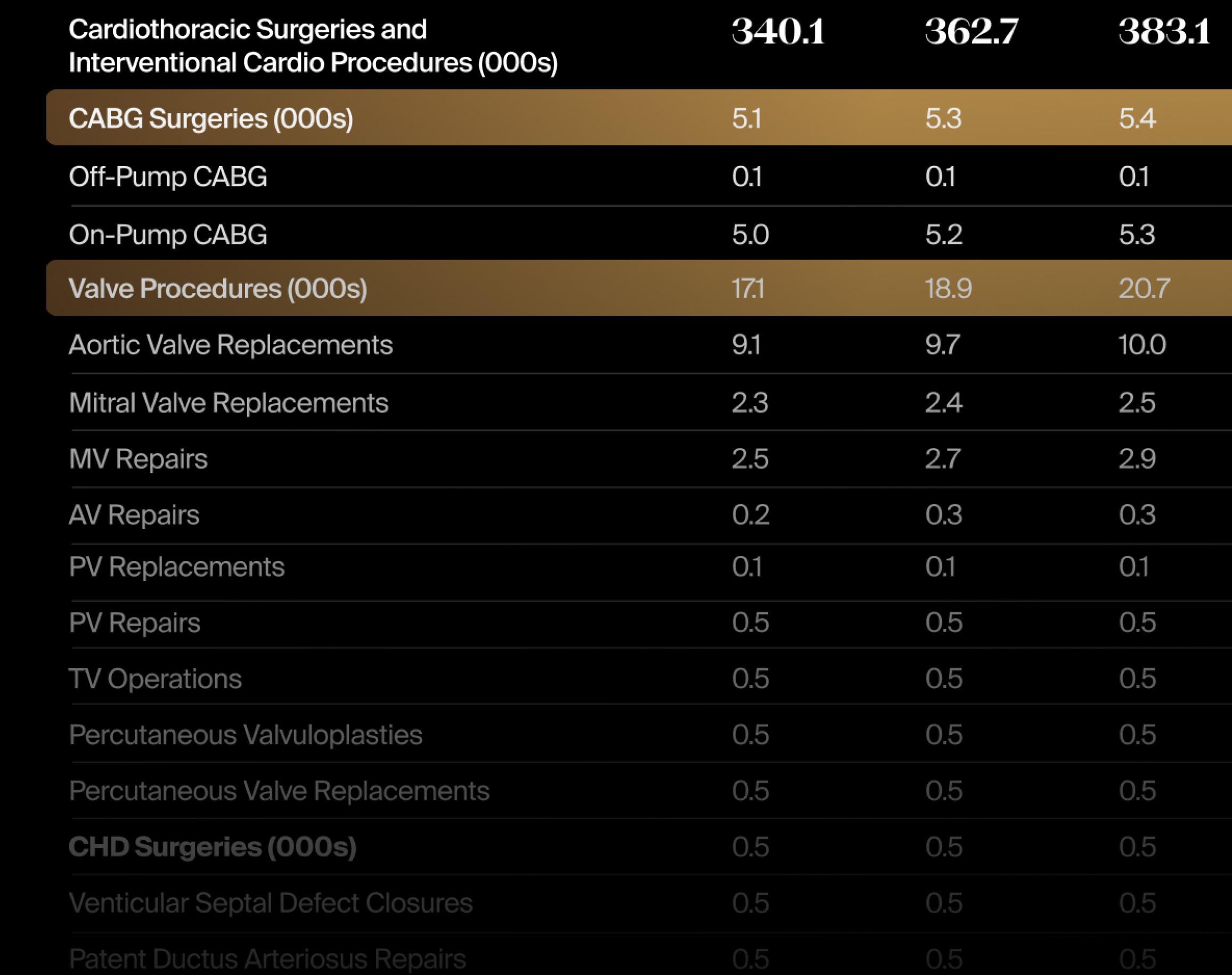Click the Valve Procedures (000s) highlighted row

(217, 288)
